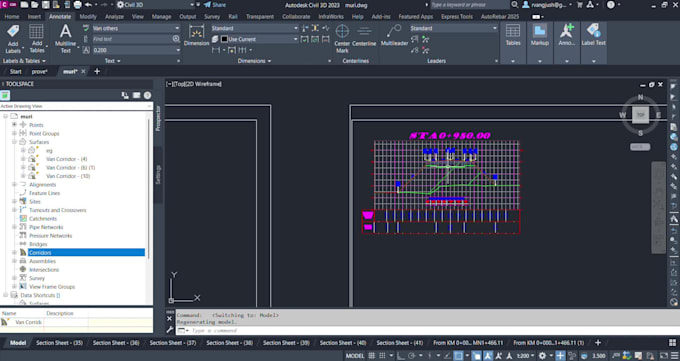Click the Label Text icon
680x361 pixels.
click(x=593, y=31)
